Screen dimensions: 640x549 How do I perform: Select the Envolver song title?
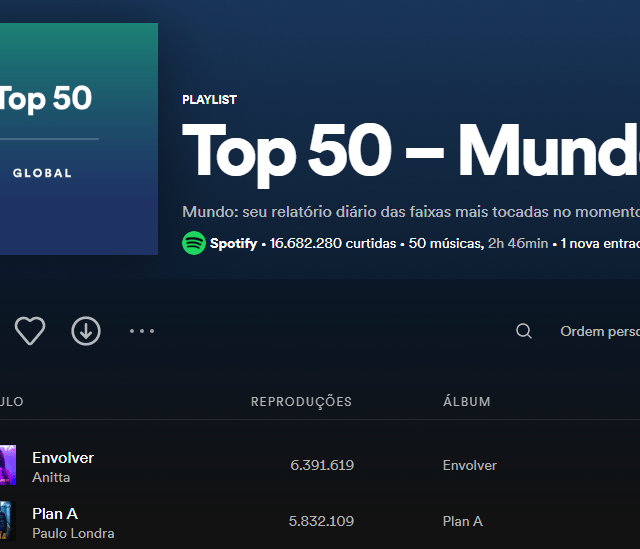pos(63,458)
